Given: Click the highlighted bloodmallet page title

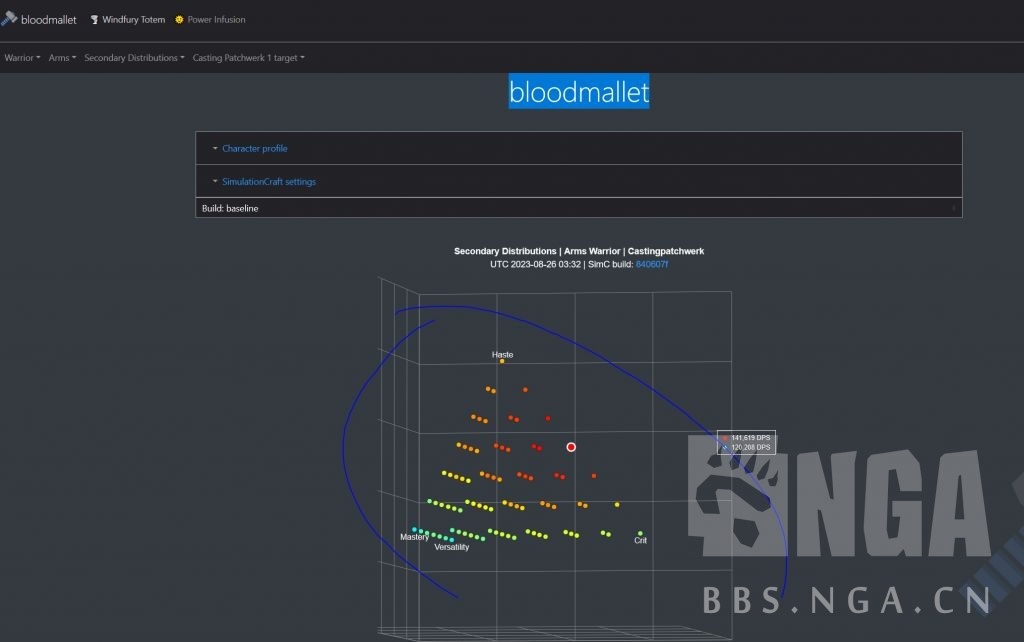Looking at the screenshot, I should pyautogui.click(x=579, y=92).
